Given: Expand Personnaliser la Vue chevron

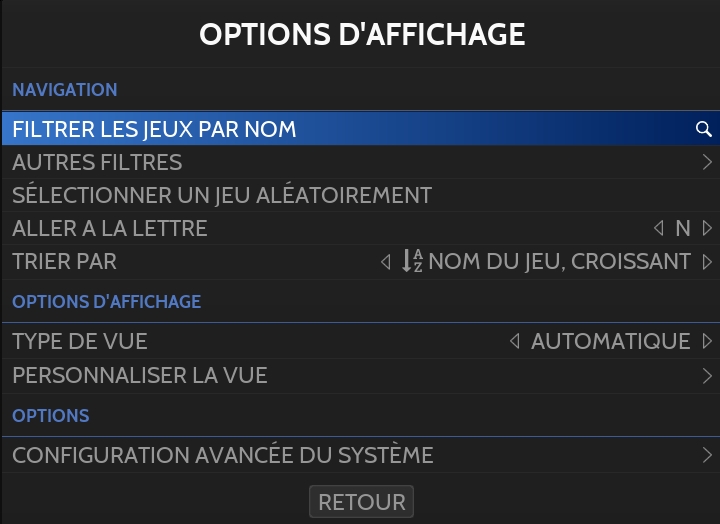Looking at the screenshot, I should point(707,376).
